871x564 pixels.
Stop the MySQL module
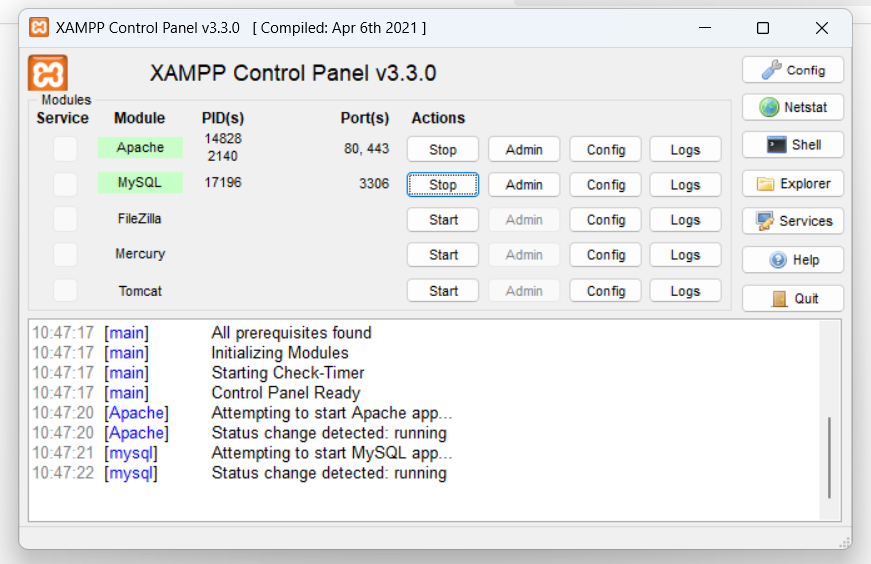pos(443,184)
